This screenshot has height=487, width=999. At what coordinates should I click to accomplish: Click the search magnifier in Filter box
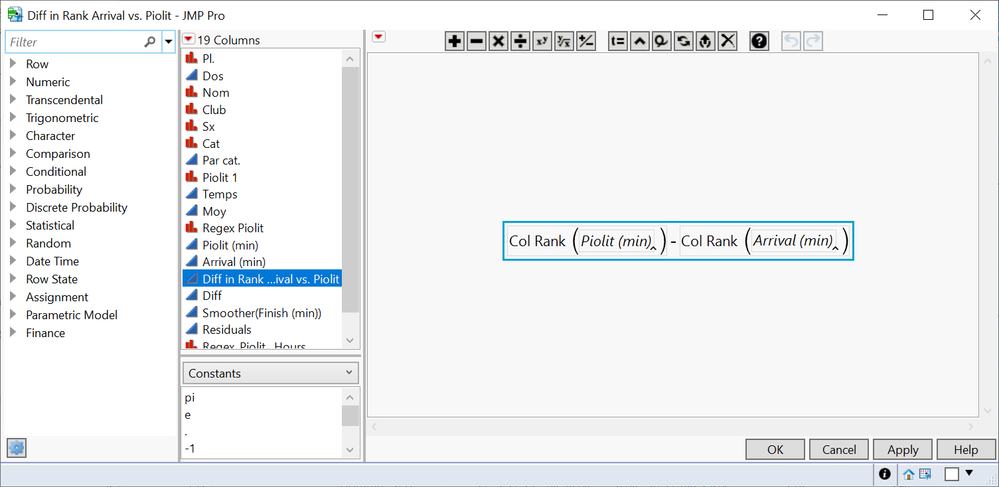tap(150, 42)
